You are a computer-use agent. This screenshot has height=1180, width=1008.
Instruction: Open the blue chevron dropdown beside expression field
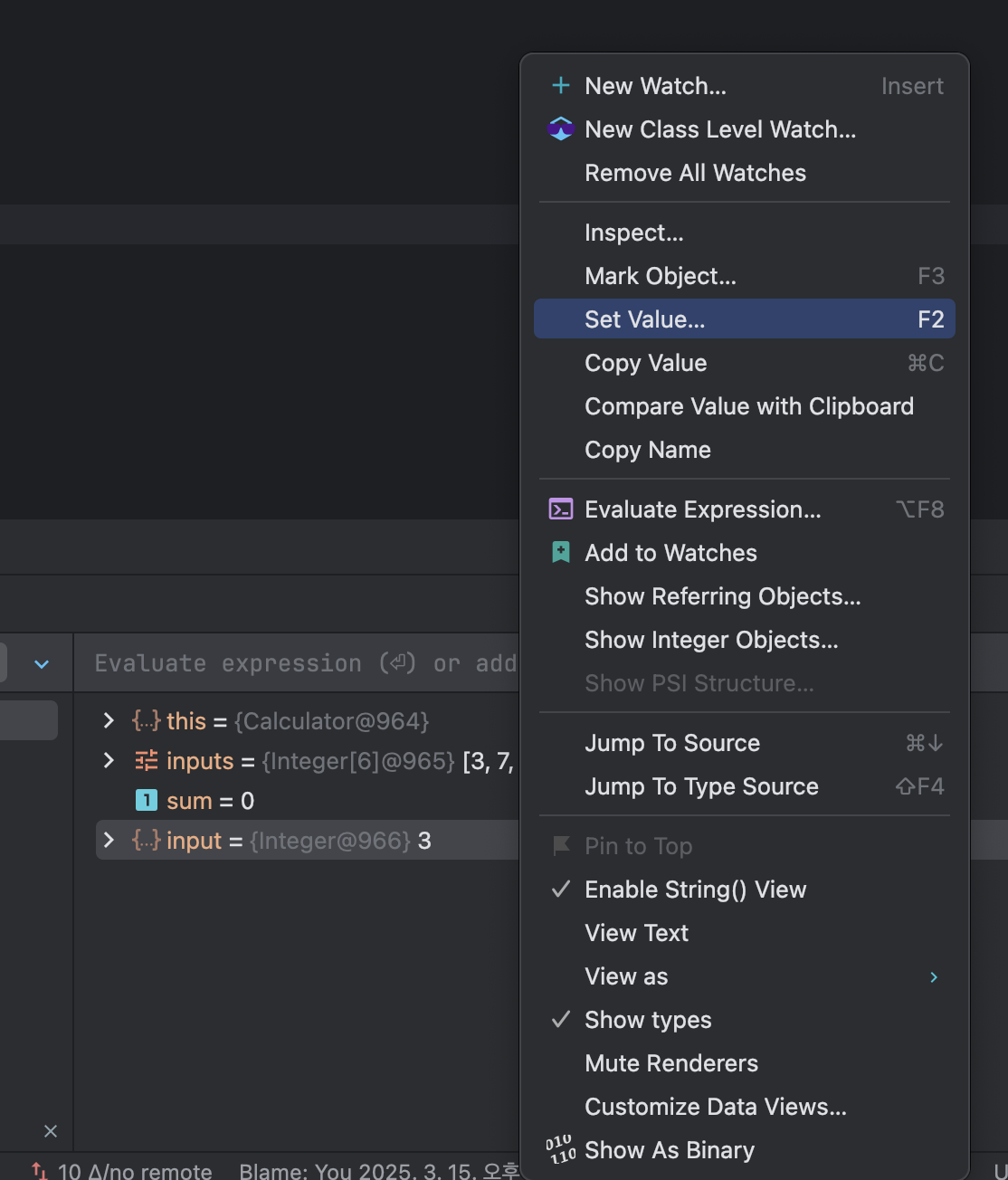[42, 664]
